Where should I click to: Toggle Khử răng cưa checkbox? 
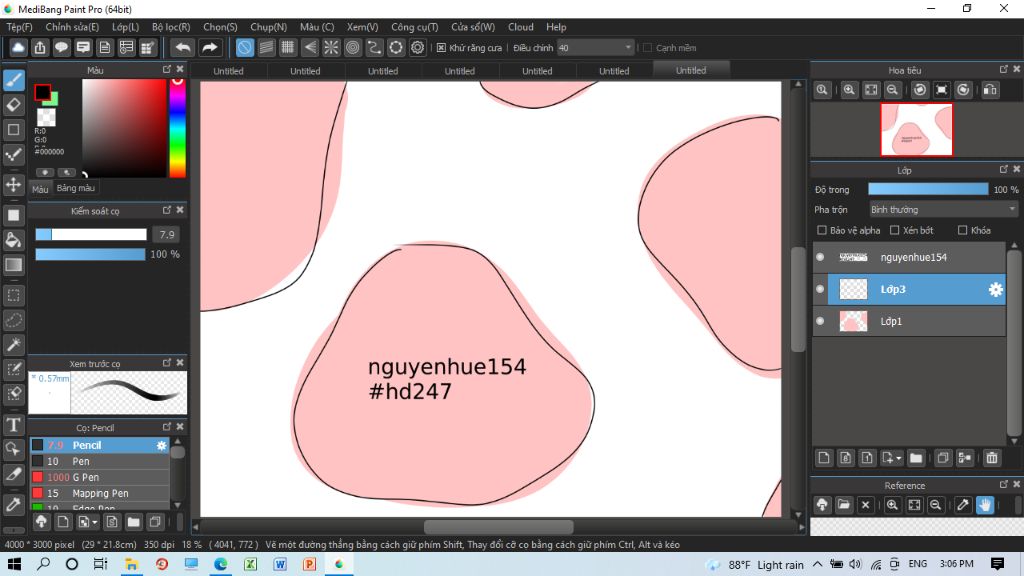[441, 48]
